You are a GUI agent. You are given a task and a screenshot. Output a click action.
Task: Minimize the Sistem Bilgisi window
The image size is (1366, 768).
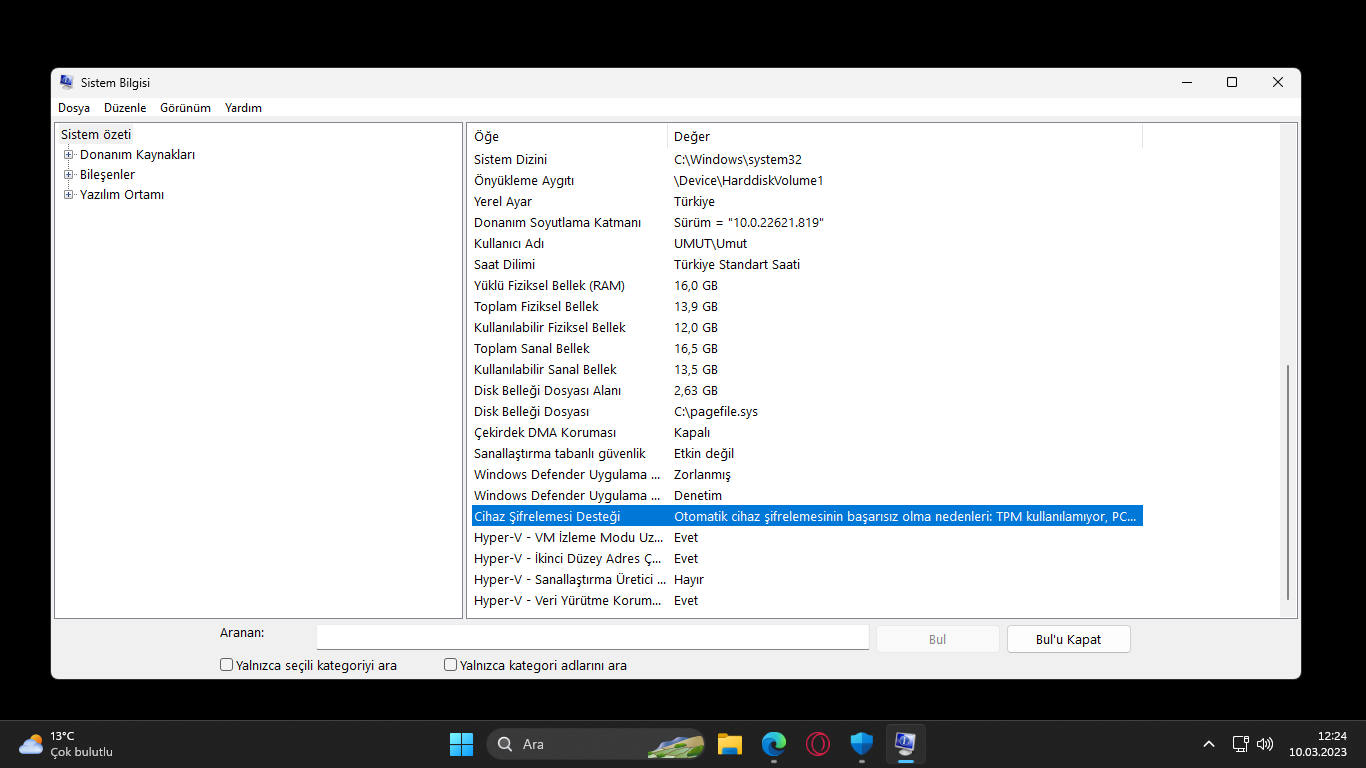(x=1187, y=83)
